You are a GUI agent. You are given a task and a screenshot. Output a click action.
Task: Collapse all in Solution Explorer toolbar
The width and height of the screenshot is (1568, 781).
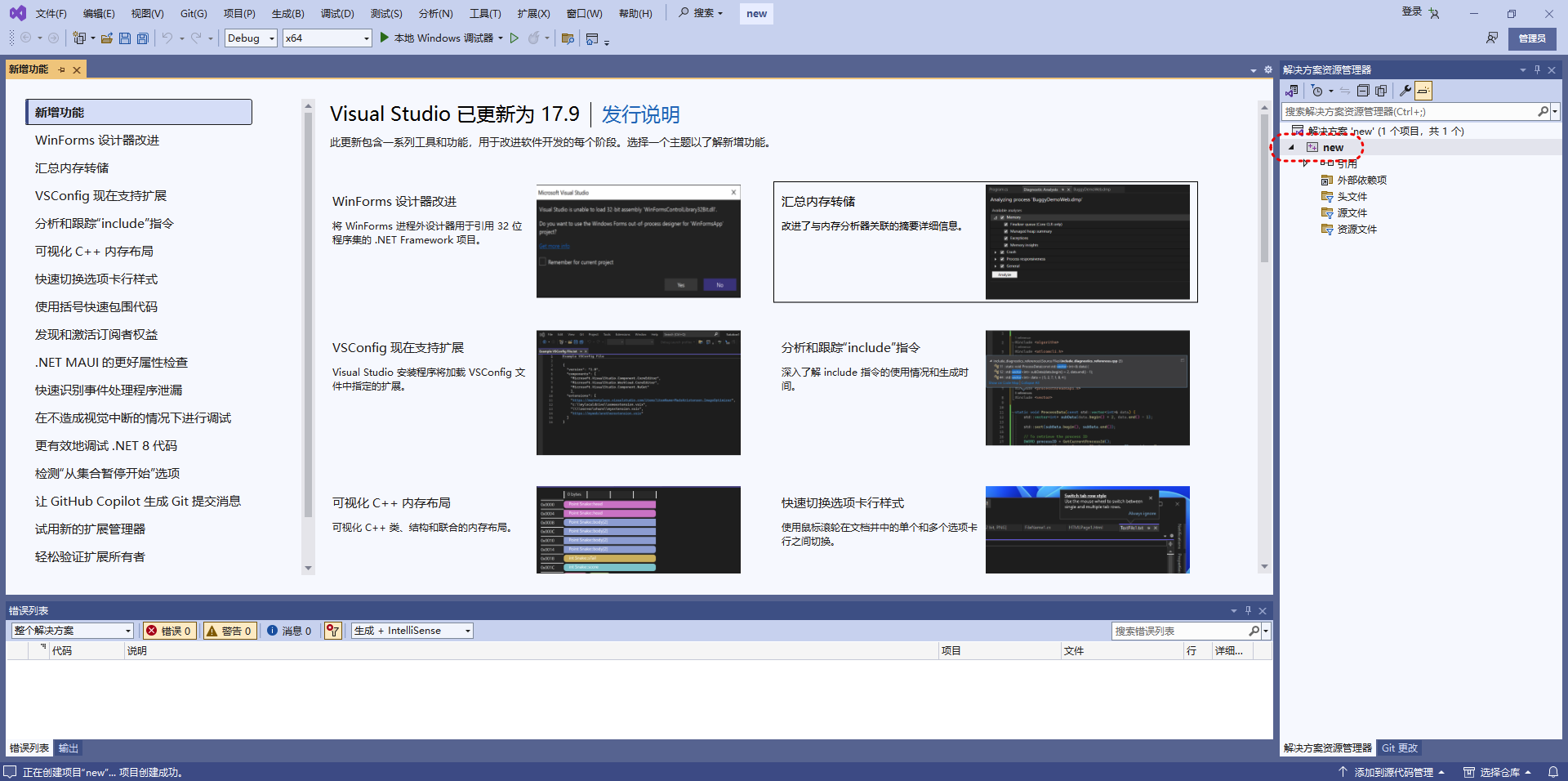point(1363,91)
